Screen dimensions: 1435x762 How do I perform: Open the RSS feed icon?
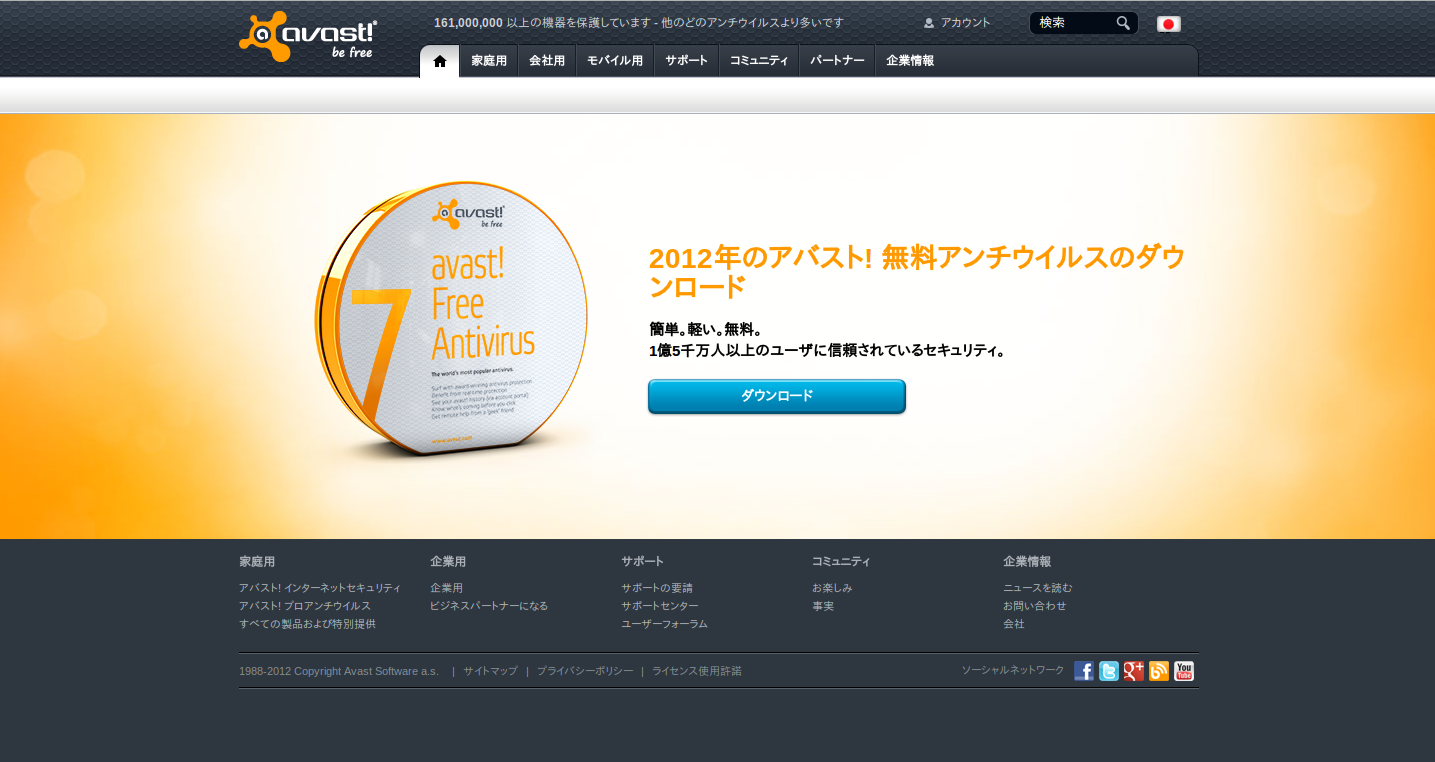(x=1159, y=671)
